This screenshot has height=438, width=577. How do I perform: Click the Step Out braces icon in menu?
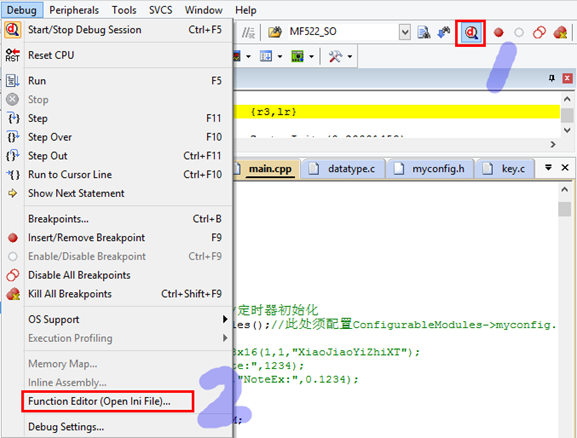point(13,156)
